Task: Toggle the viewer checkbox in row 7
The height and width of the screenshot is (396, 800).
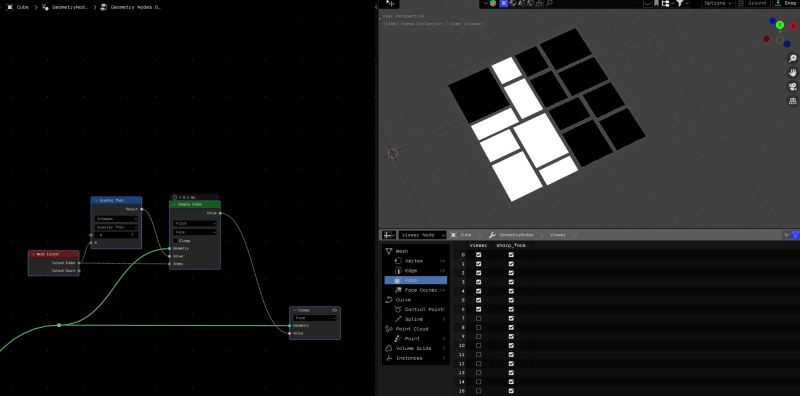Action: [478, 318]
